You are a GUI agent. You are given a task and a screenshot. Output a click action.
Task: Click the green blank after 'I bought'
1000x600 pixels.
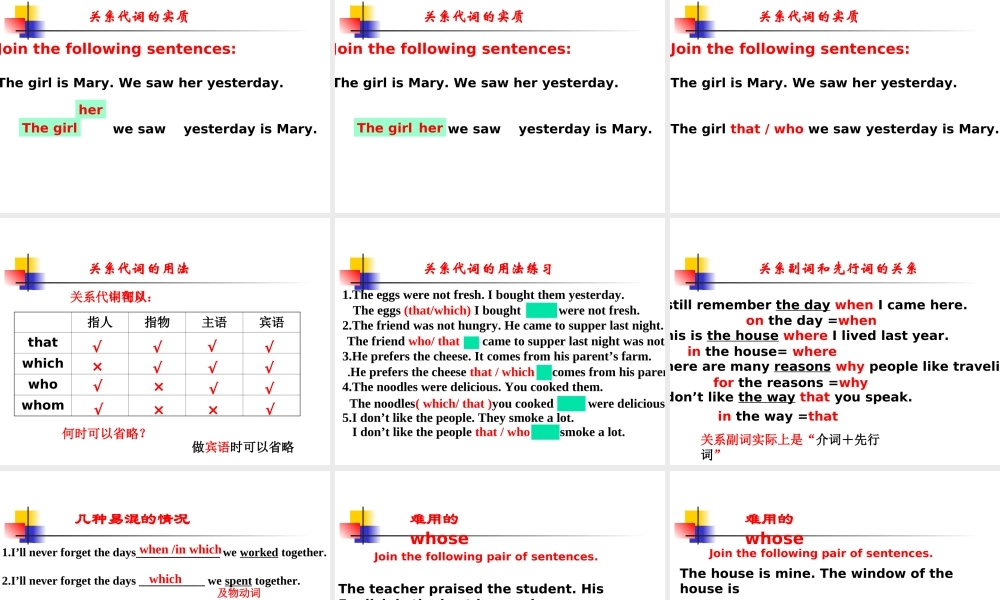[x=541, y=311]
